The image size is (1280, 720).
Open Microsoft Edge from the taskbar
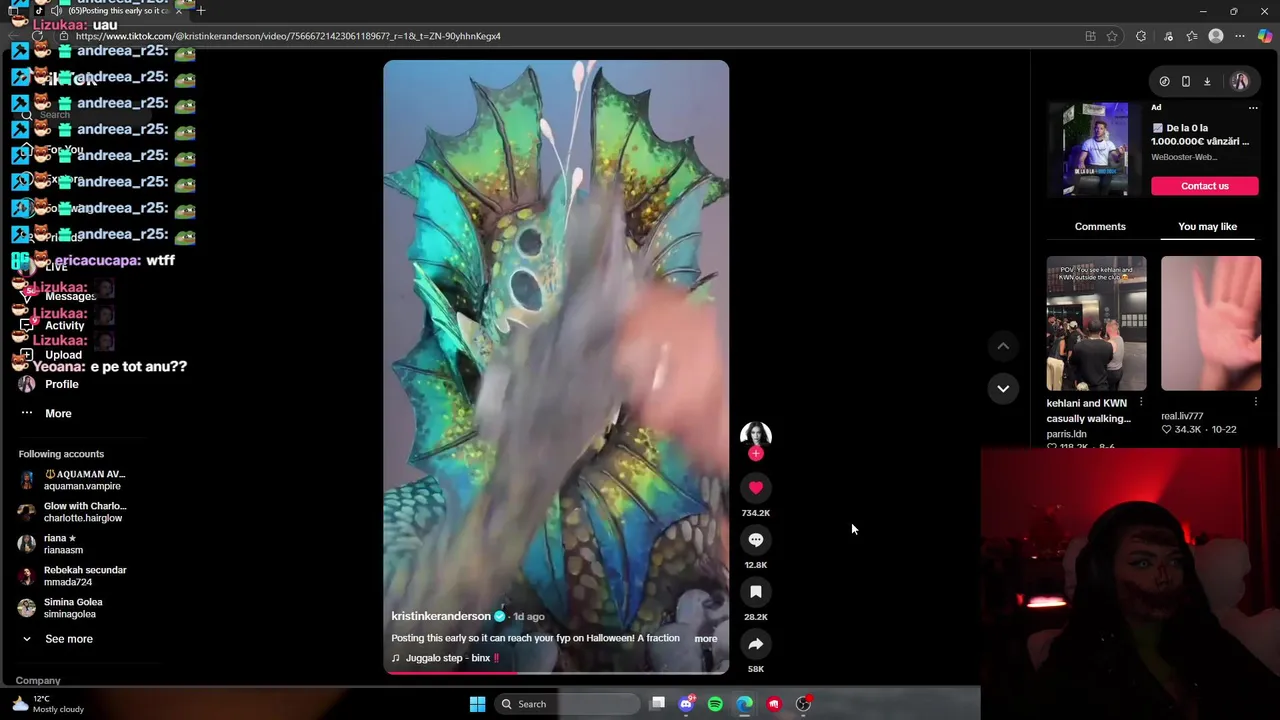pos(745,704)
